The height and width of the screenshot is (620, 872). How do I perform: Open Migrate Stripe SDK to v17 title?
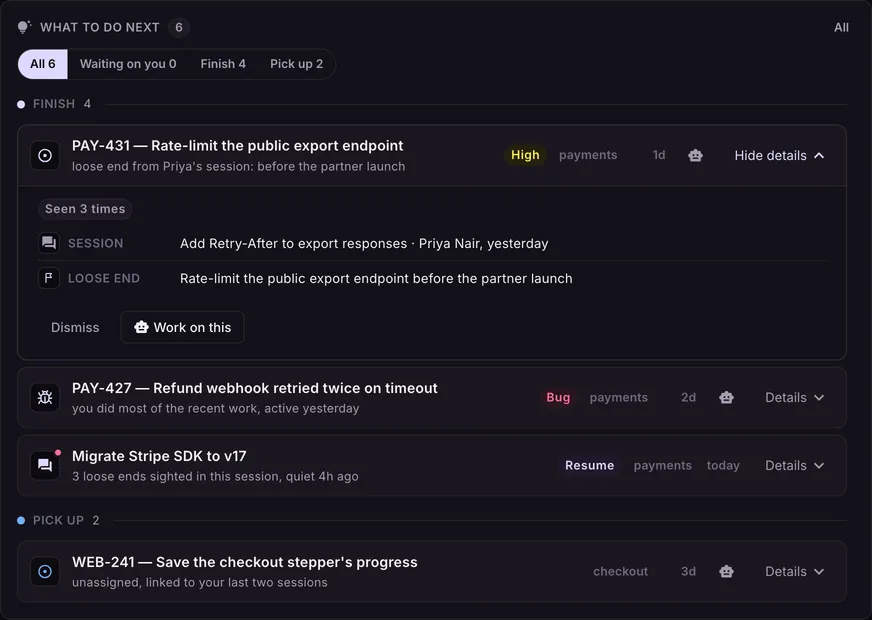(159, 456)
